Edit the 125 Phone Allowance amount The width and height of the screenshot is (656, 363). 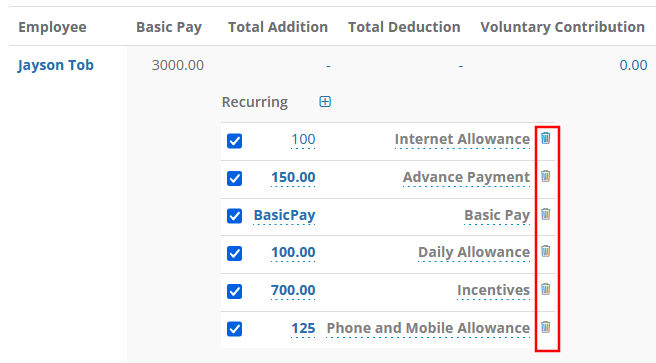(x=303, y=328)
